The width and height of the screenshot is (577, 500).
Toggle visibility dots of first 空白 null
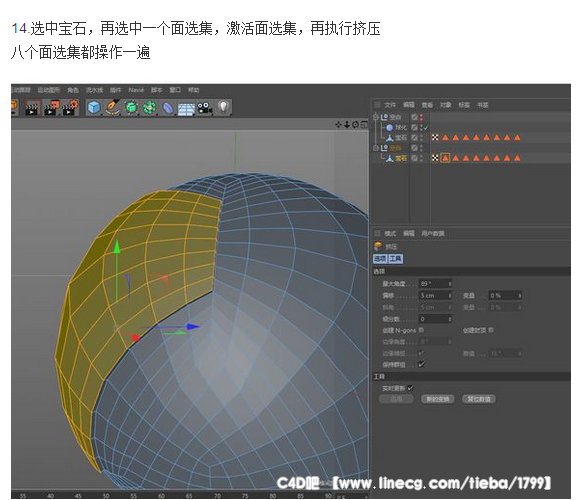coord(422,117)
